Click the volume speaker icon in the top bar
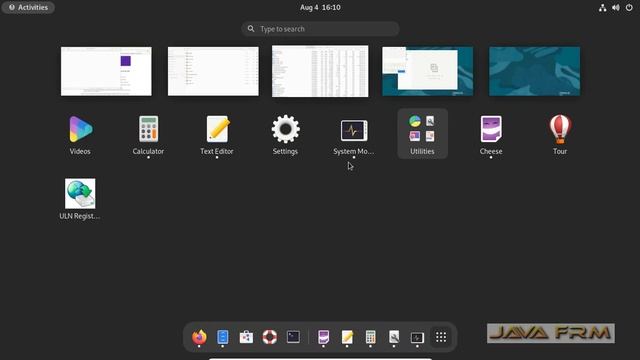Image resolution: width=640 pixels, height=360 pixels. [x=616, y=7]
